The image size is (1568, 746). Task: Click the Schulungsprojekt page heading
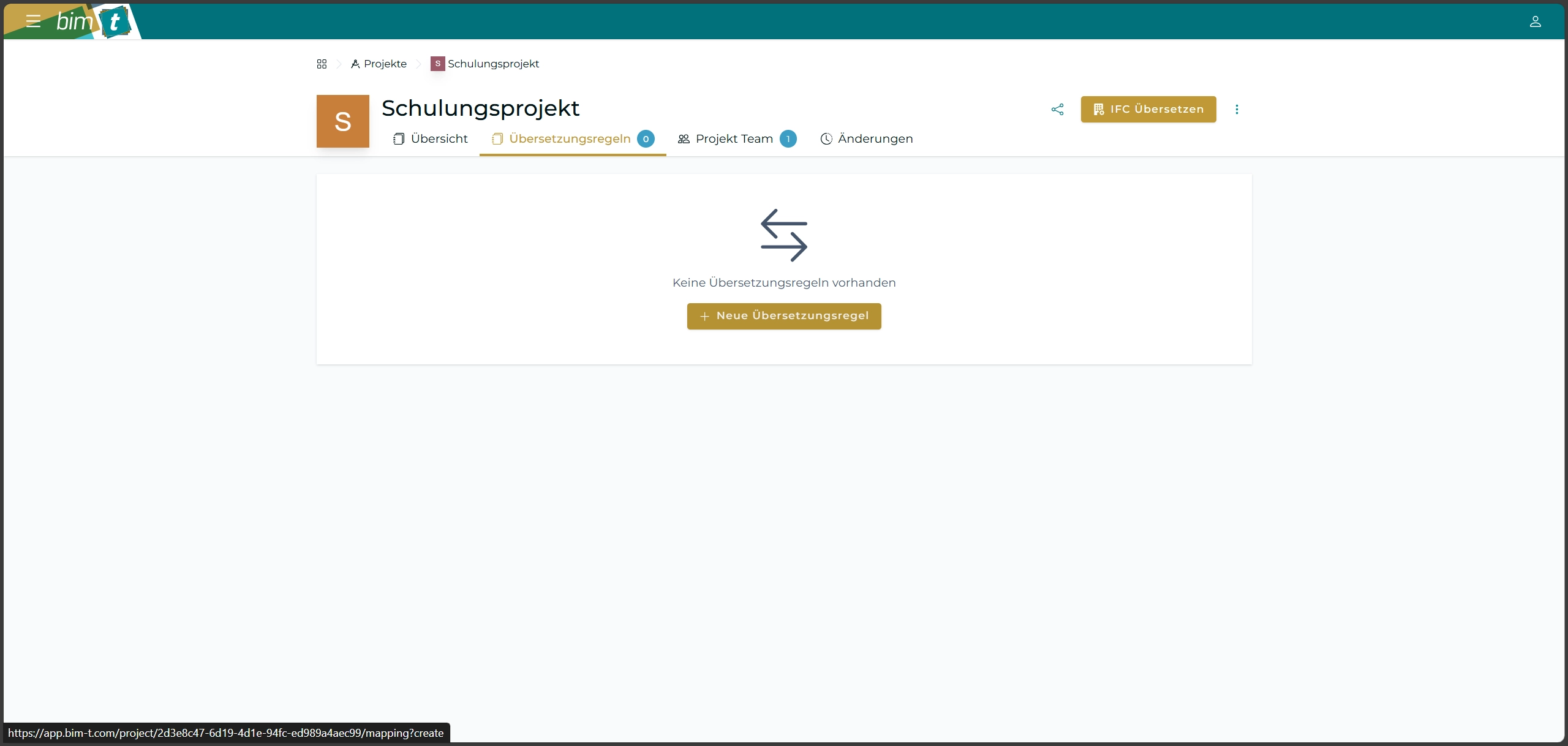pyautogui.click(x=480, y=108)
